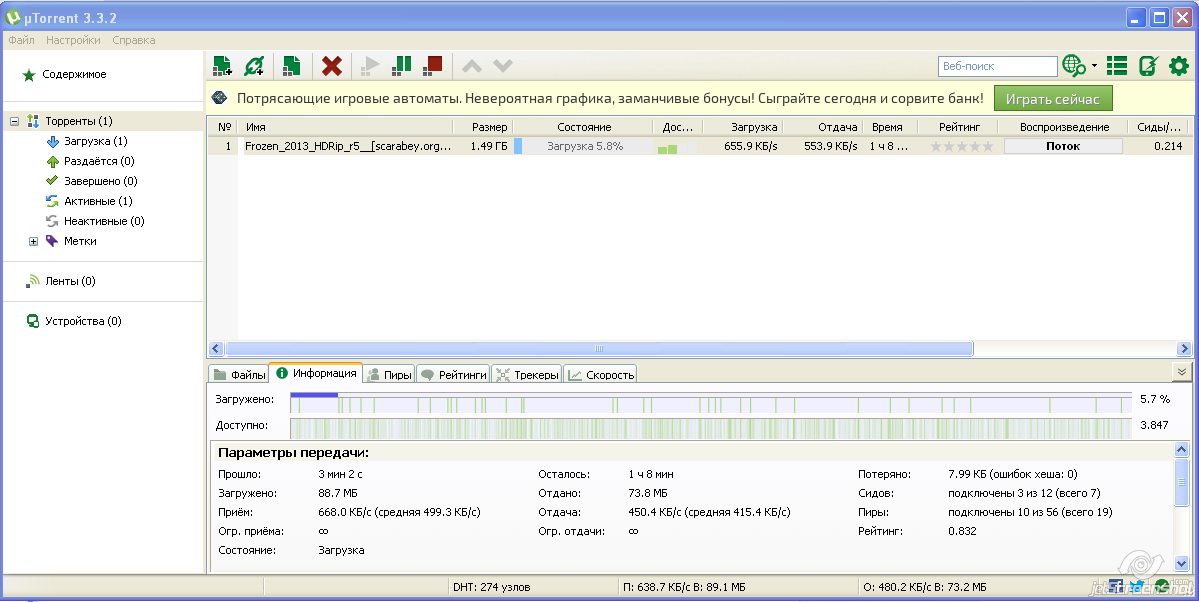Screen dimensions: 1199x602
Task: Click the remote access toolbar icon
Action: tap(1148, 66)
